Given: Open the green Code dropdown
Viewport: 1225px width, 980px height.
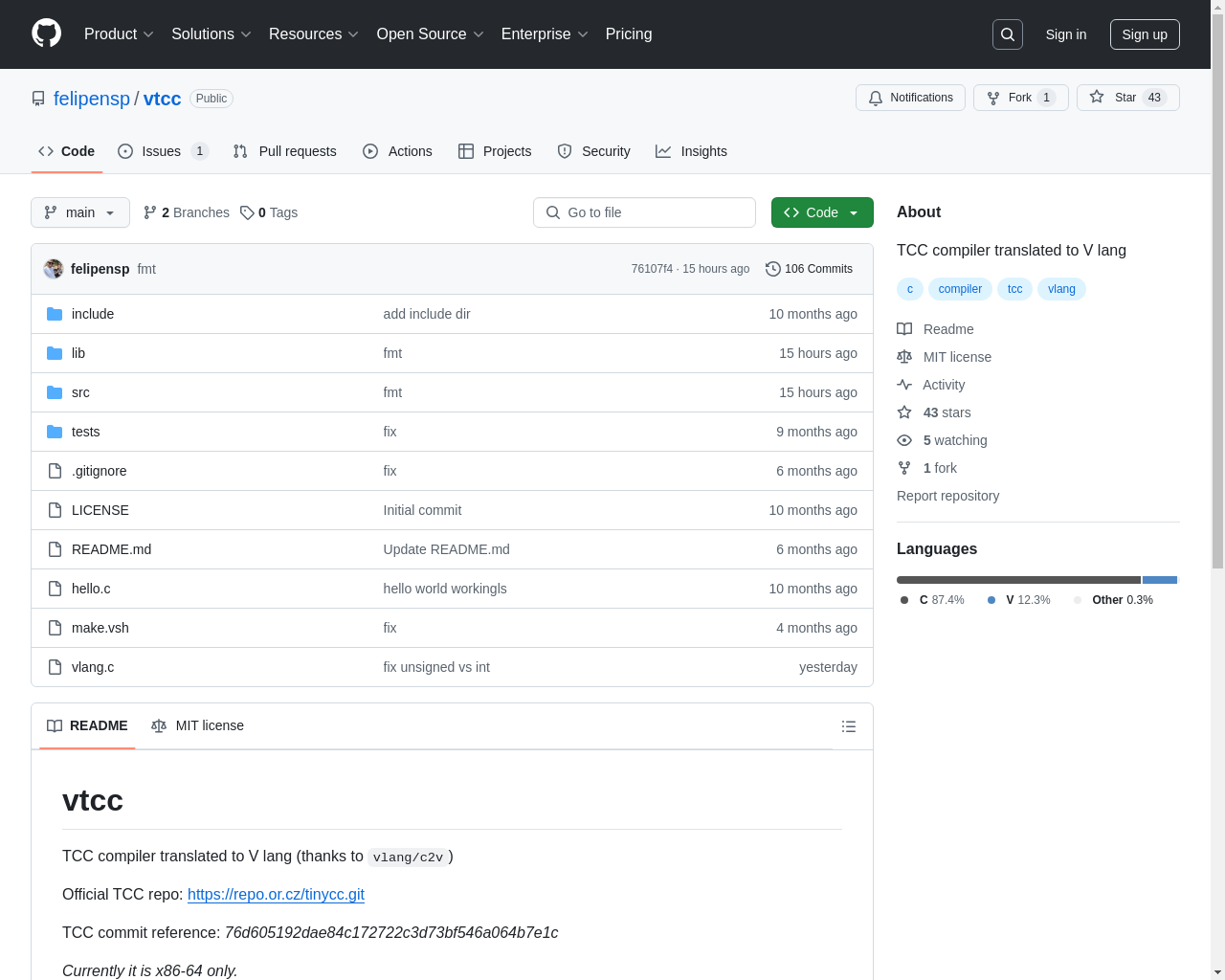Looking at the screenshot, I should pyautogui.click(x=821, y=212).
